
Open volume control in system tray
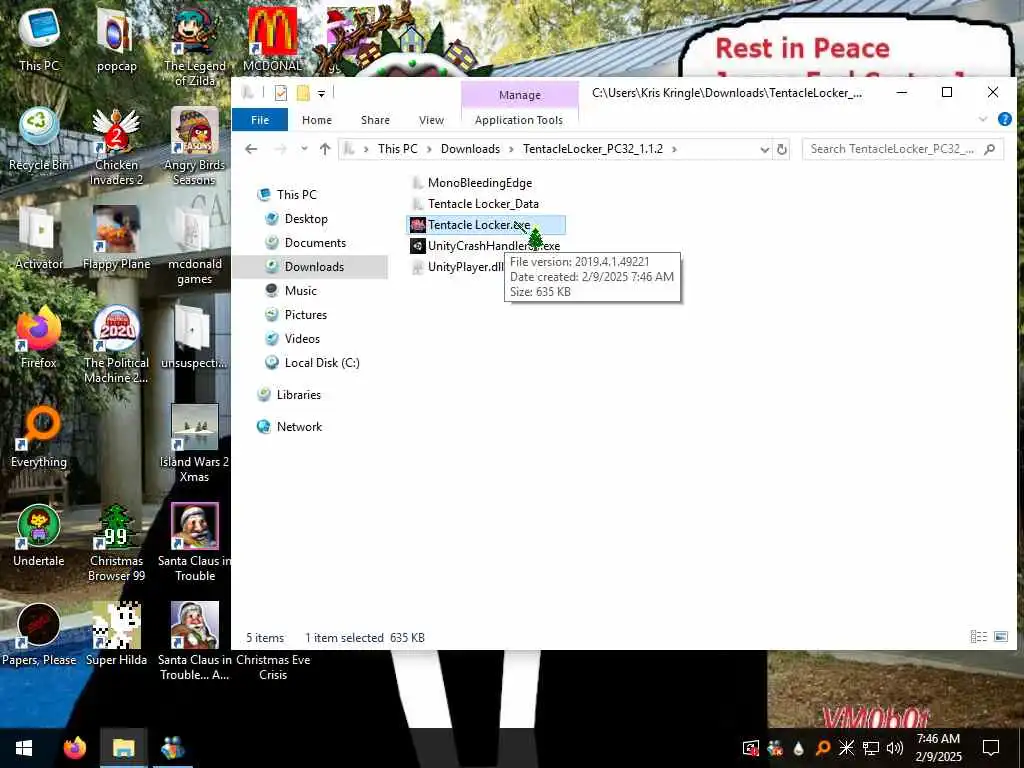[895, 748]
